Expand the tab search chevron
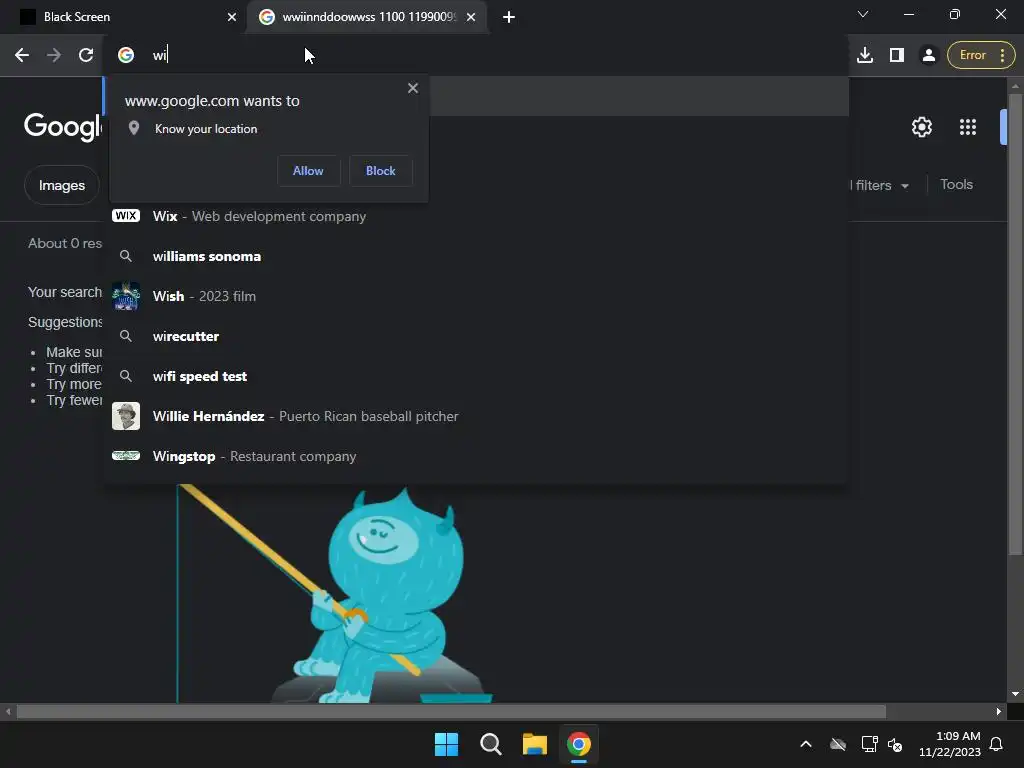Screen dimensions: 1024x768 (863, 14)
